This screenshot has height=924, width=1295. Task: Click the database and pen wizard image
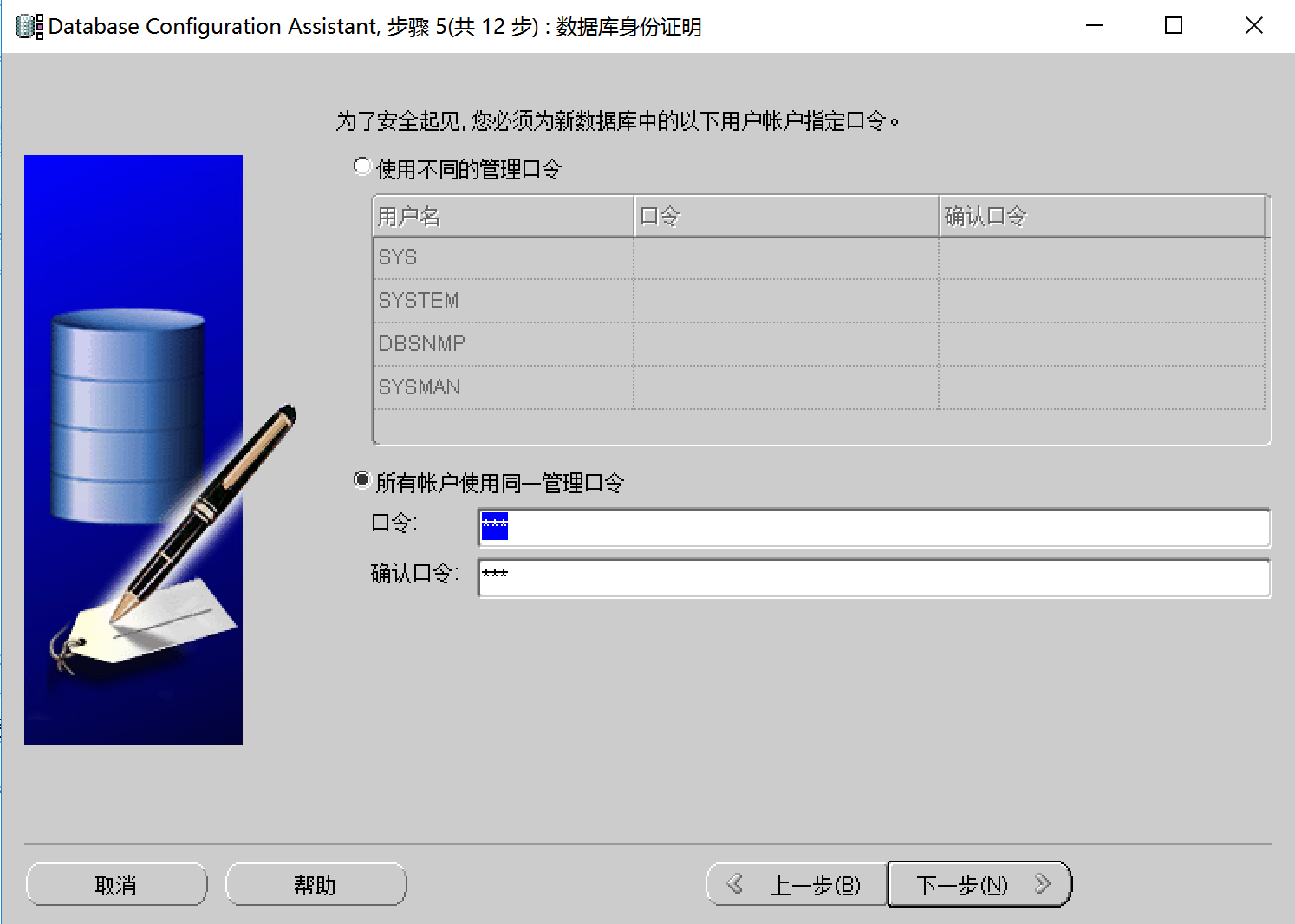[133, 449]
